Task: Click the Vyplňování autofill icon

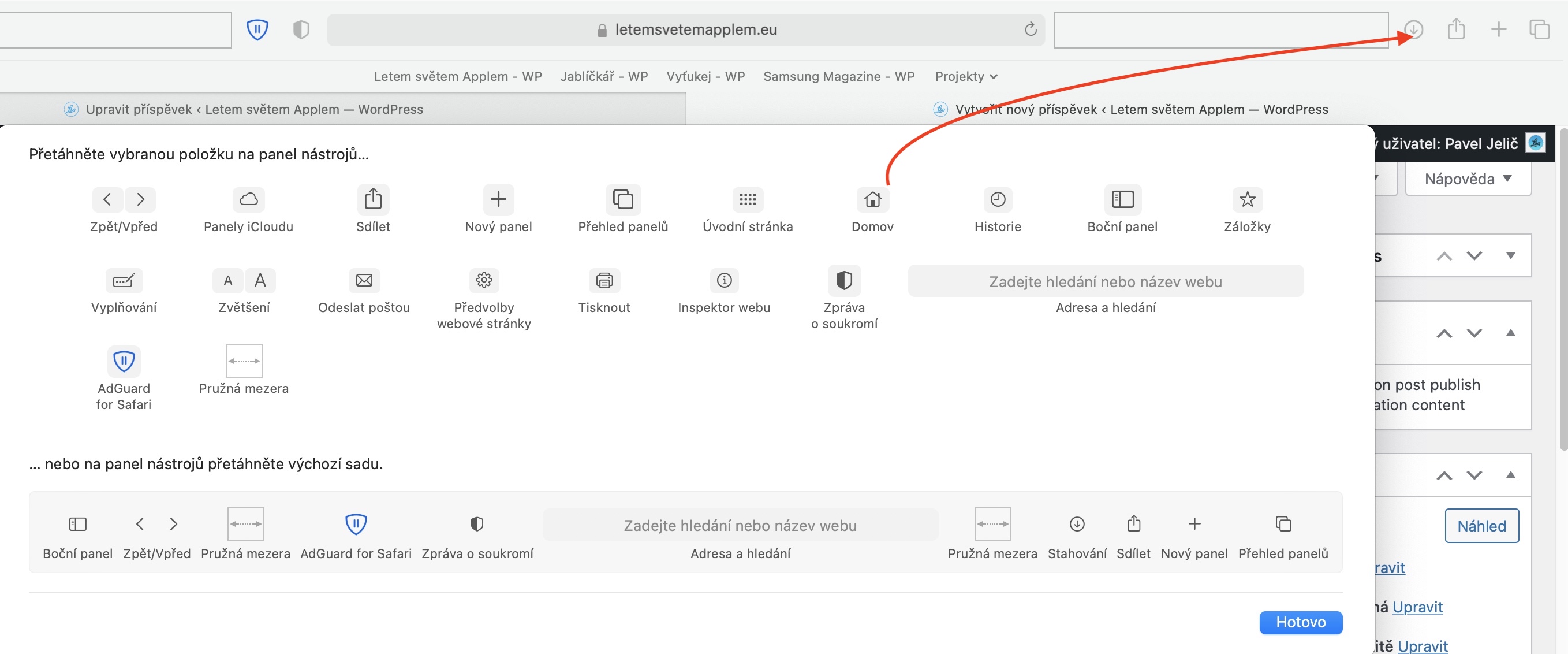Action: 124,280
